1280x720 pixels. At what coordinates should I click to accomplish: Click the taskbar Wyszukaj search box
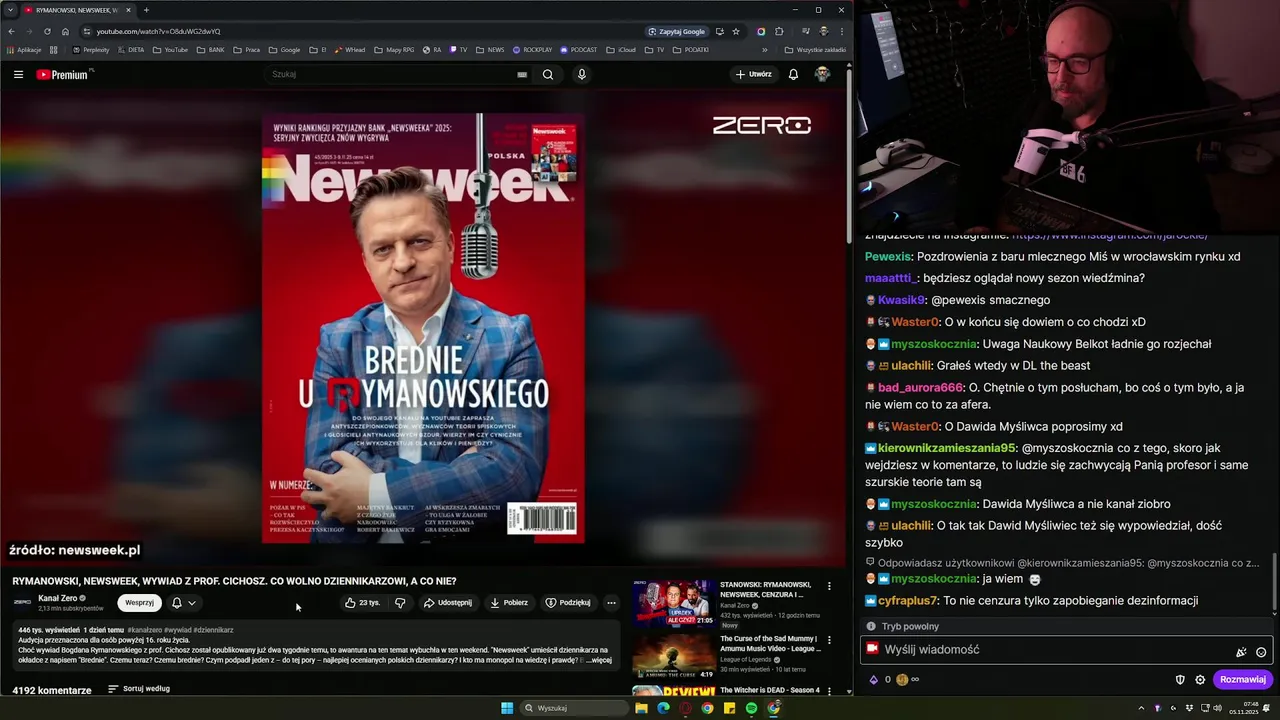pos(574,708)
